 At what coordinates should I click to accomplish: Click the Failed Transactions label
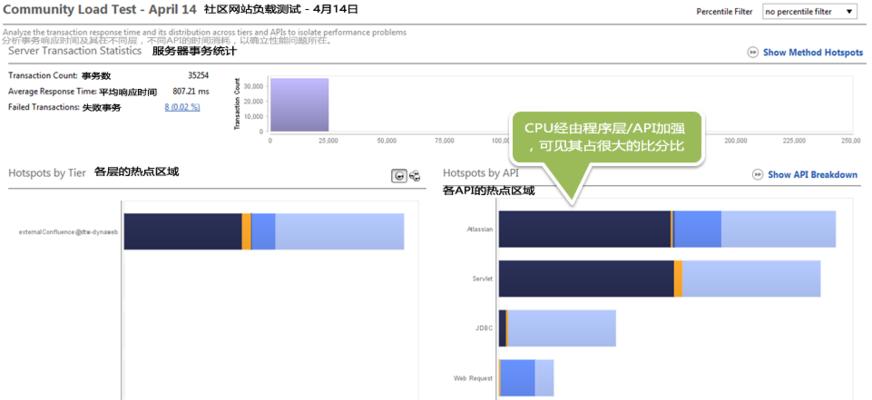[x=44, y=107]
